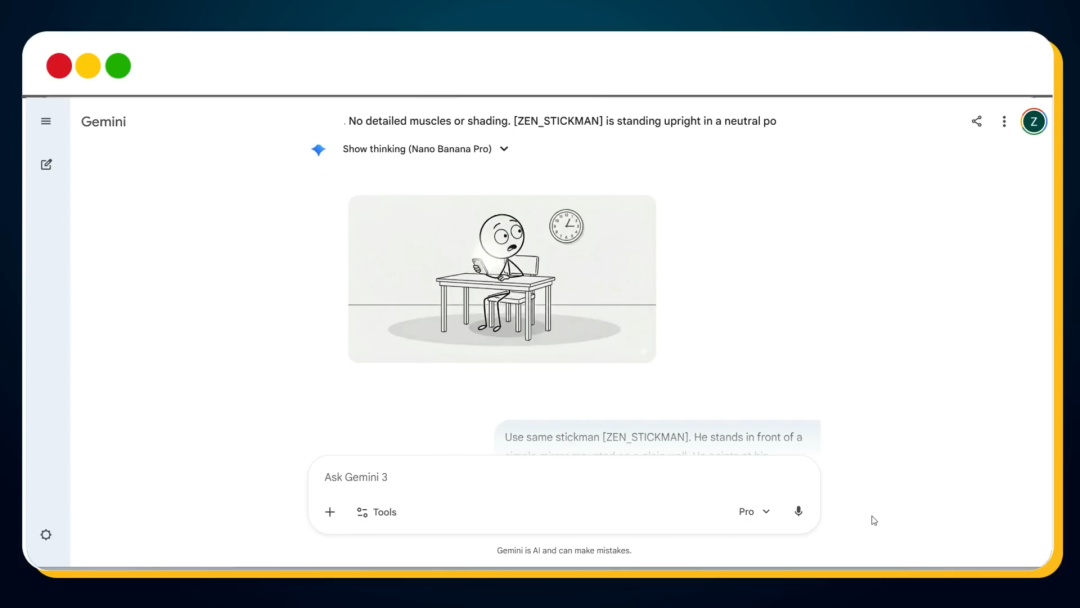1080x608 pixels.
Task: Click the truncated ZEN_STICKMAN prompt text at top
Action: (x=561, y=121)
